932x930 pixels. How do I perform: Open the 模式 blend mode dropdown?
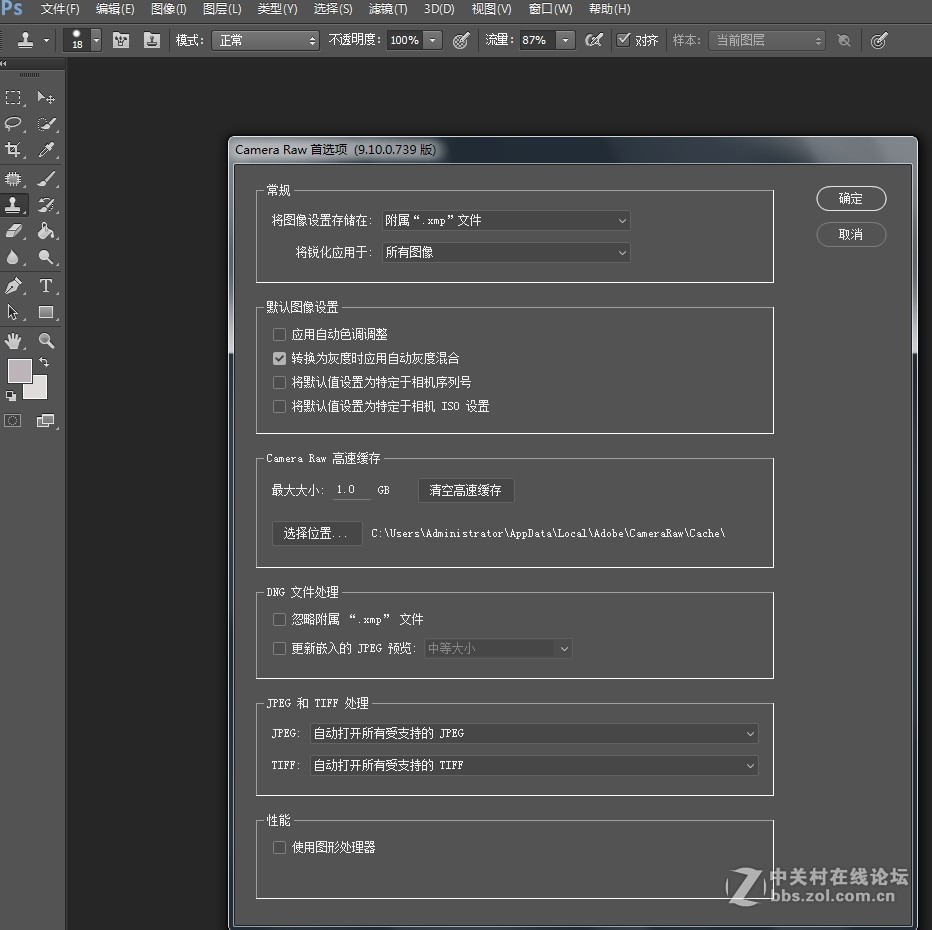(265, 40)
